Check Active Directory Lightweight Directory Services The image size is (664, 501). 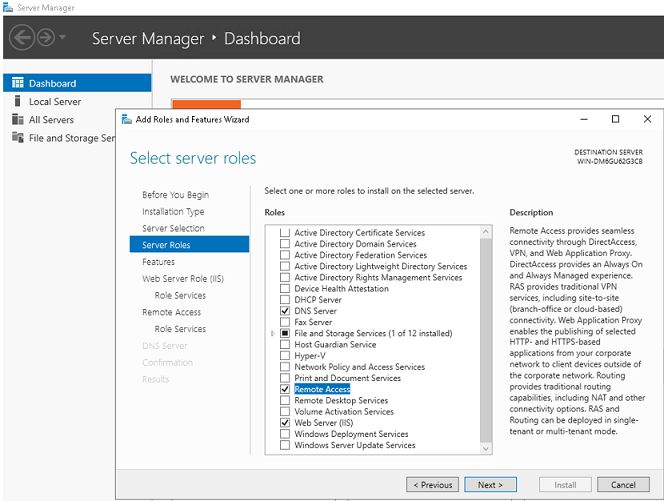coord(285,266)
